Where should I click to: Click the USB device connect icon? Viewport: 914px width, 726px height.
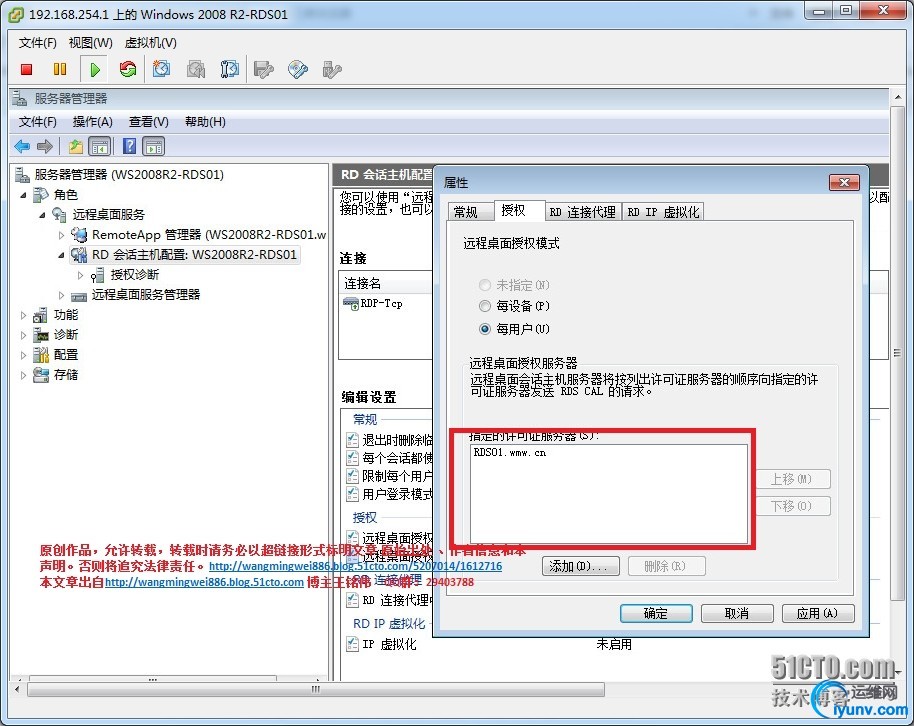pos(332,69)
